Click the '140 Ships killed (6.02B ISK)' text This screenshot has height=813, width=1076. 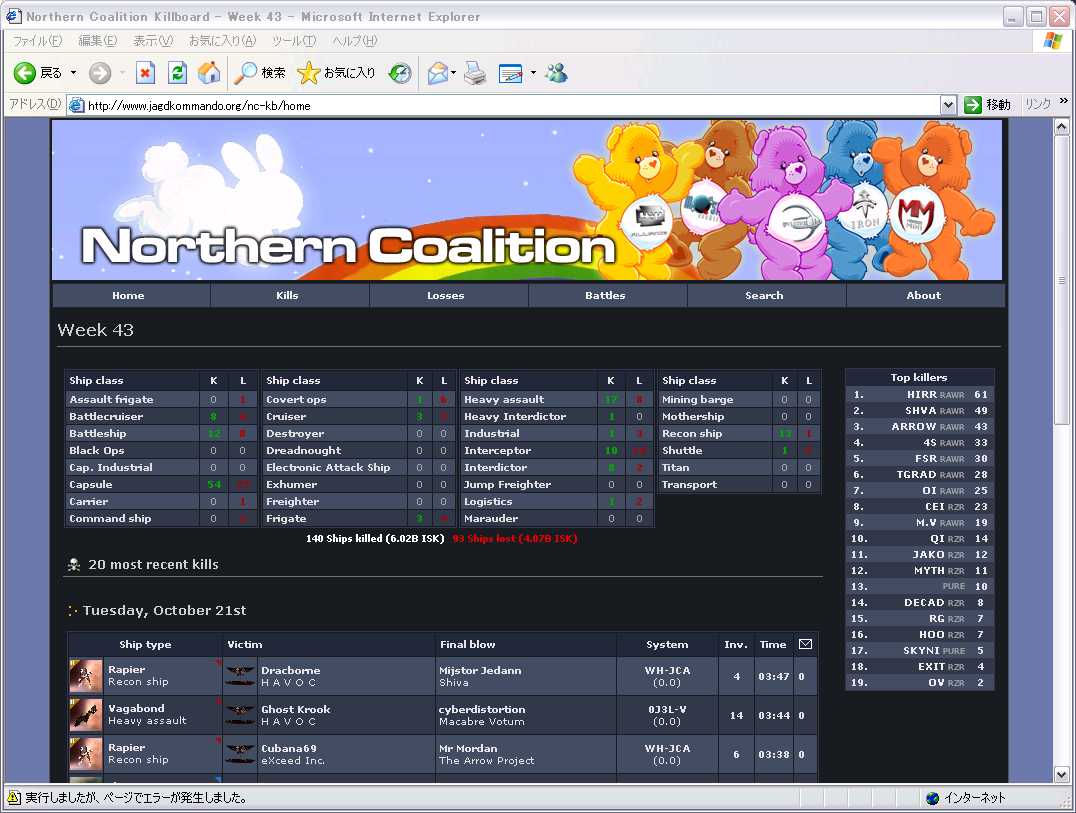click(x=375, y=539)
